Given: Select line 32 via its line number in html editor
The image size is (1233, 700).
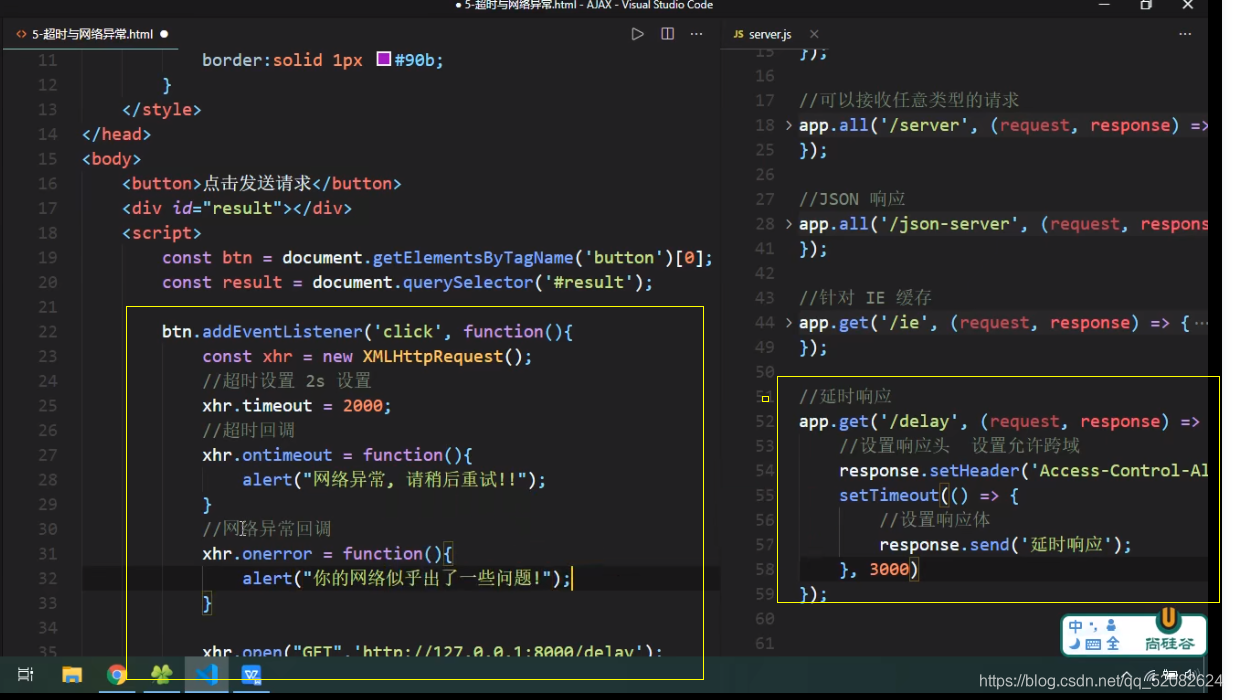Looking at the screenshot, I should tap(48, 578).
